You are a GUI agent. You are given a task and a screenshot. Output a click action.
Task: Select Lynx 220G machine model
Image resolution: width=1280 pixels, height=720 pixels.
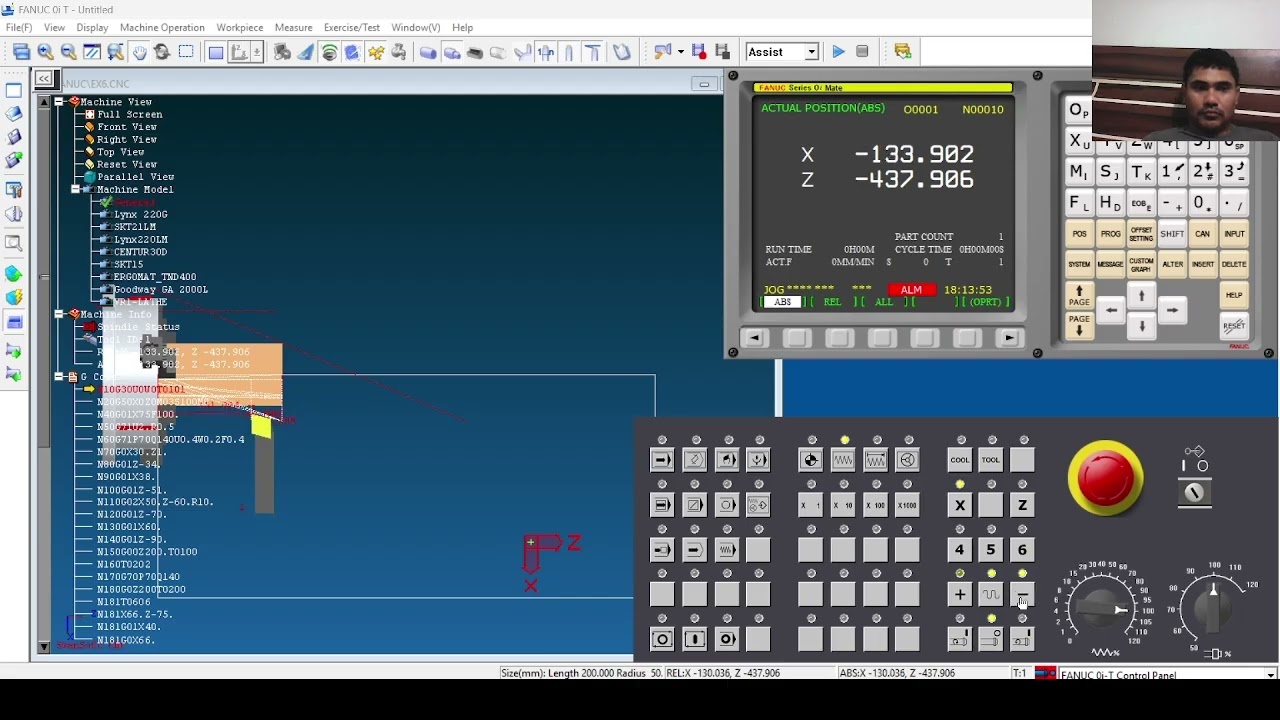point(141,214)
